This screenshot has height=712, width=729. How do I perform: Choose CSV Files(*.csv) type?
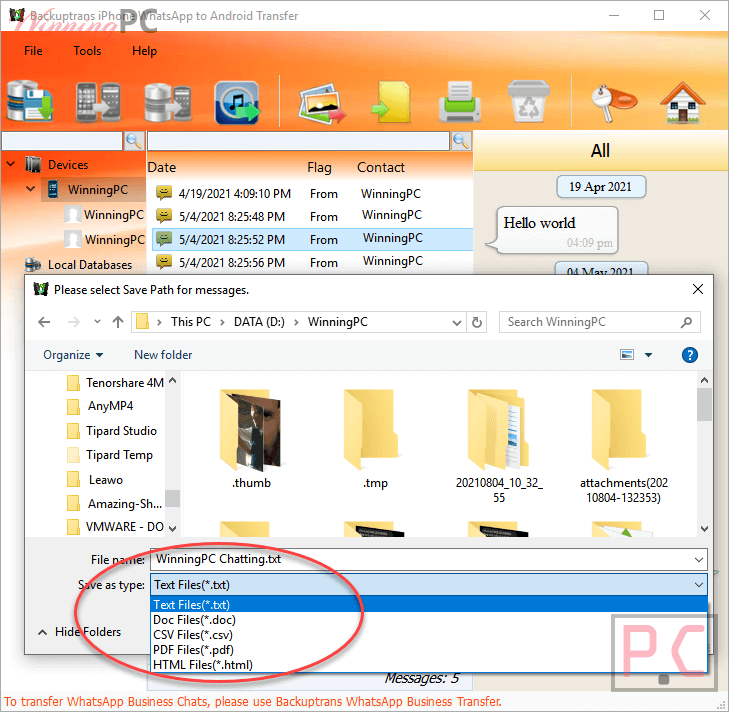(429, 635)
